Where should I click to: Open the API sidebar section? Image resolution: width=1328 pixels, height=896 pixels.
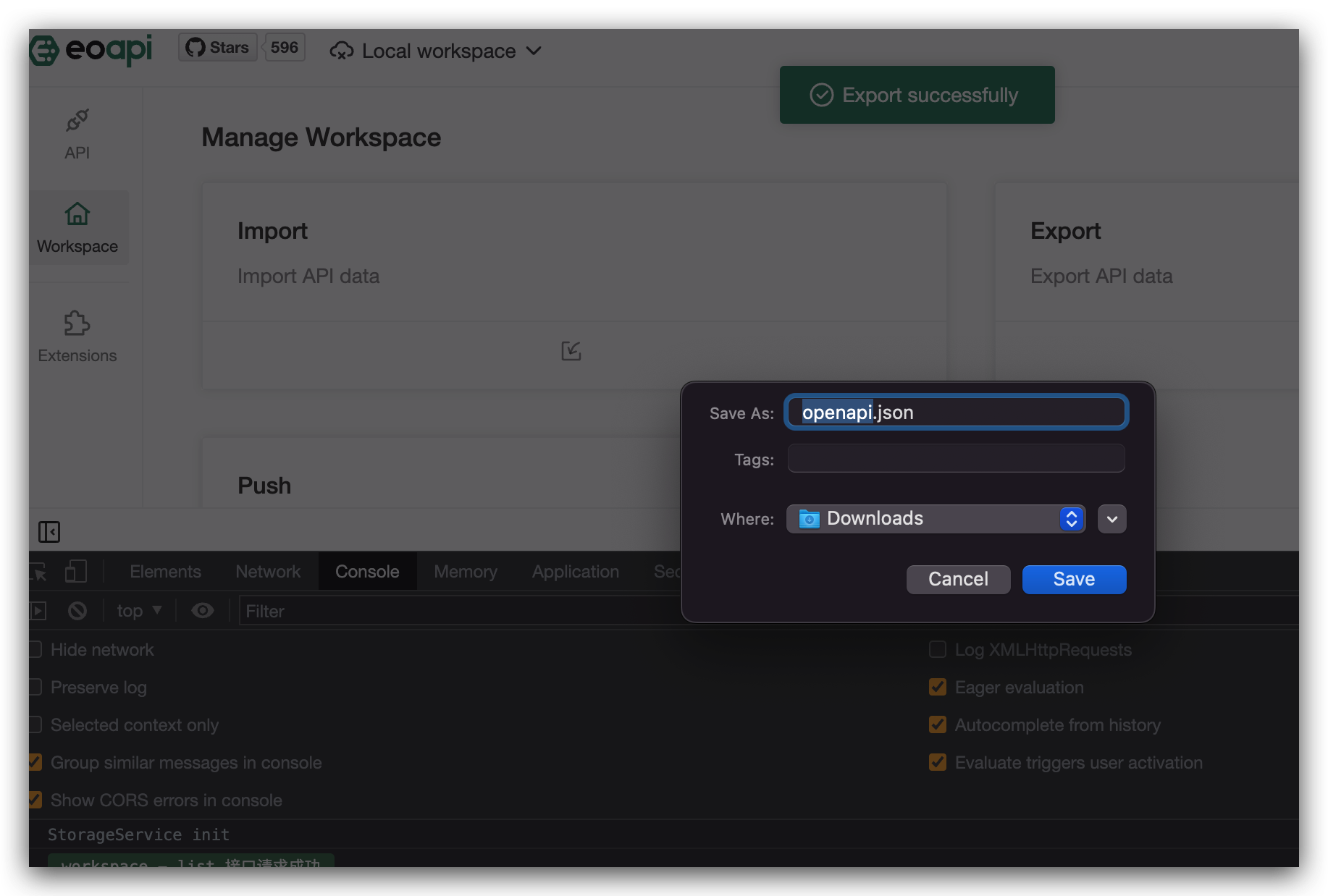pyautogui.click(x=77, y=135)
